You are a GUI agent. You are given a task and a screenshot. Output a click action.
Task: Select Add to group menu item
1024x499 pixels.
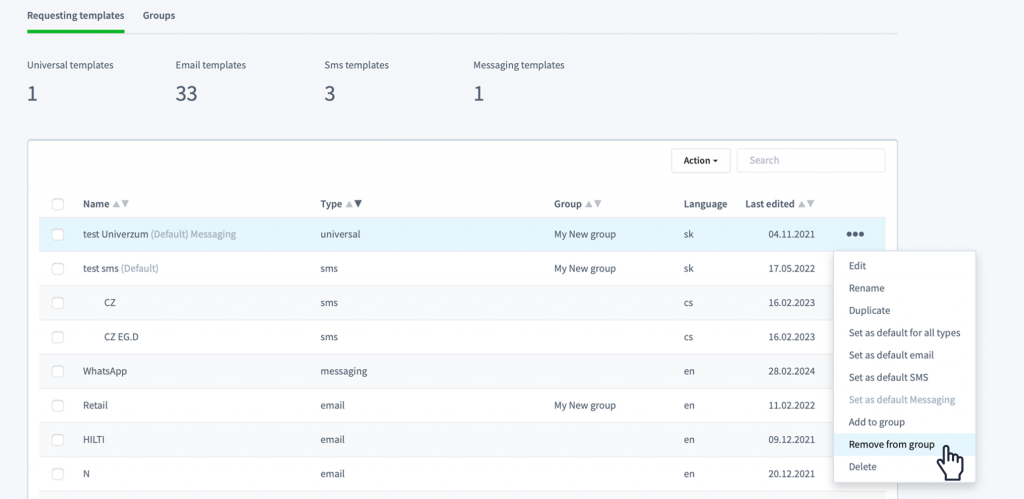tap(876, 422)
